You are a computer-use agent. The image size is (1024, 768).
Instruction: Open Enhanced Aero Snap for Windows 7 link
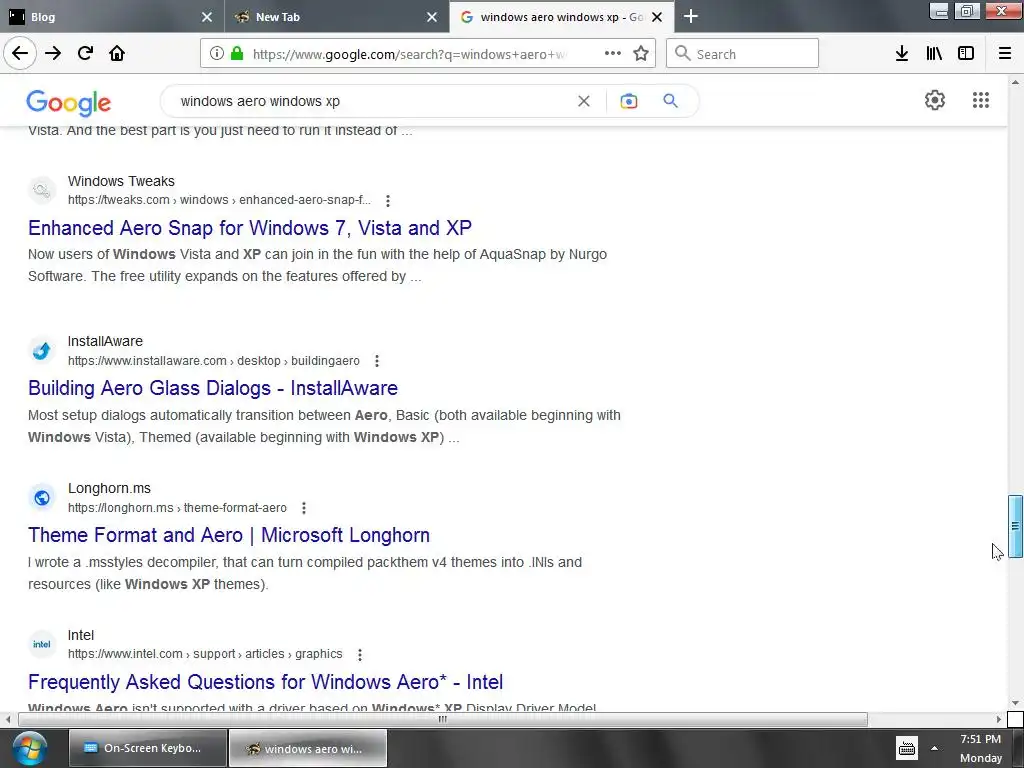tap(249, 228)
